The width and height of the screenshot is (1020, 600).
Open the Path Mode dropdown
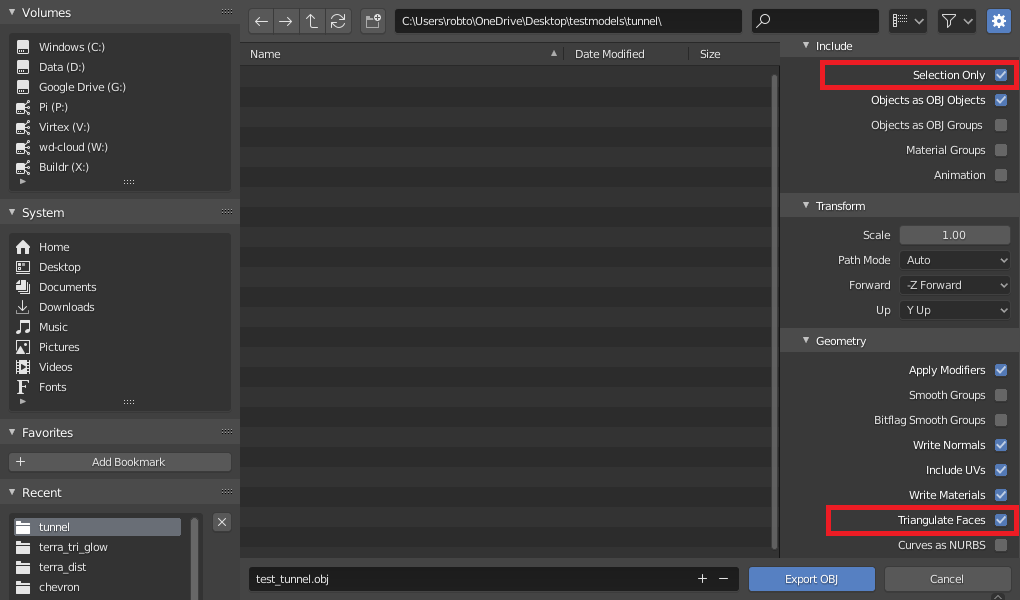[x=955, y=260]
